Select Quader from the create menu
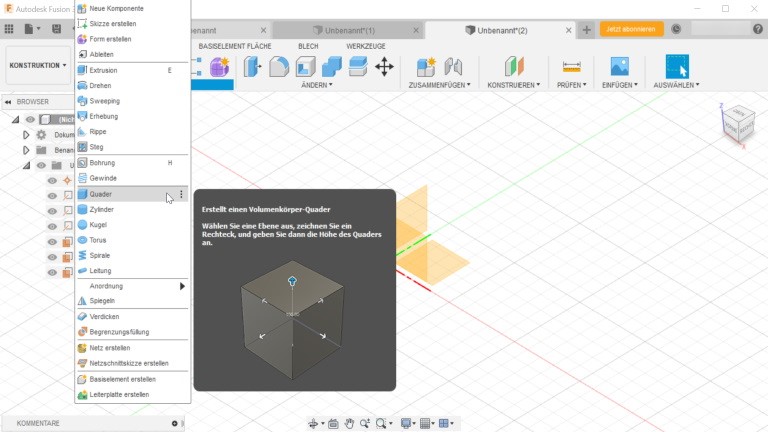Screen dimensions: 768x432 (x=101, y=194)
